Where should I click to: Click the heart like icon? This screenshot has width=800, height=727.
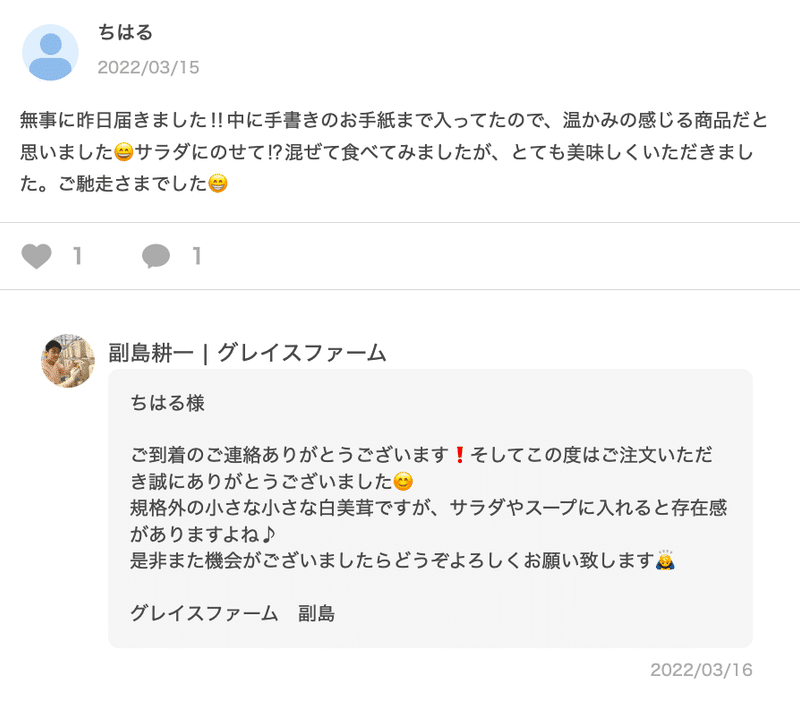pos(36,257)
